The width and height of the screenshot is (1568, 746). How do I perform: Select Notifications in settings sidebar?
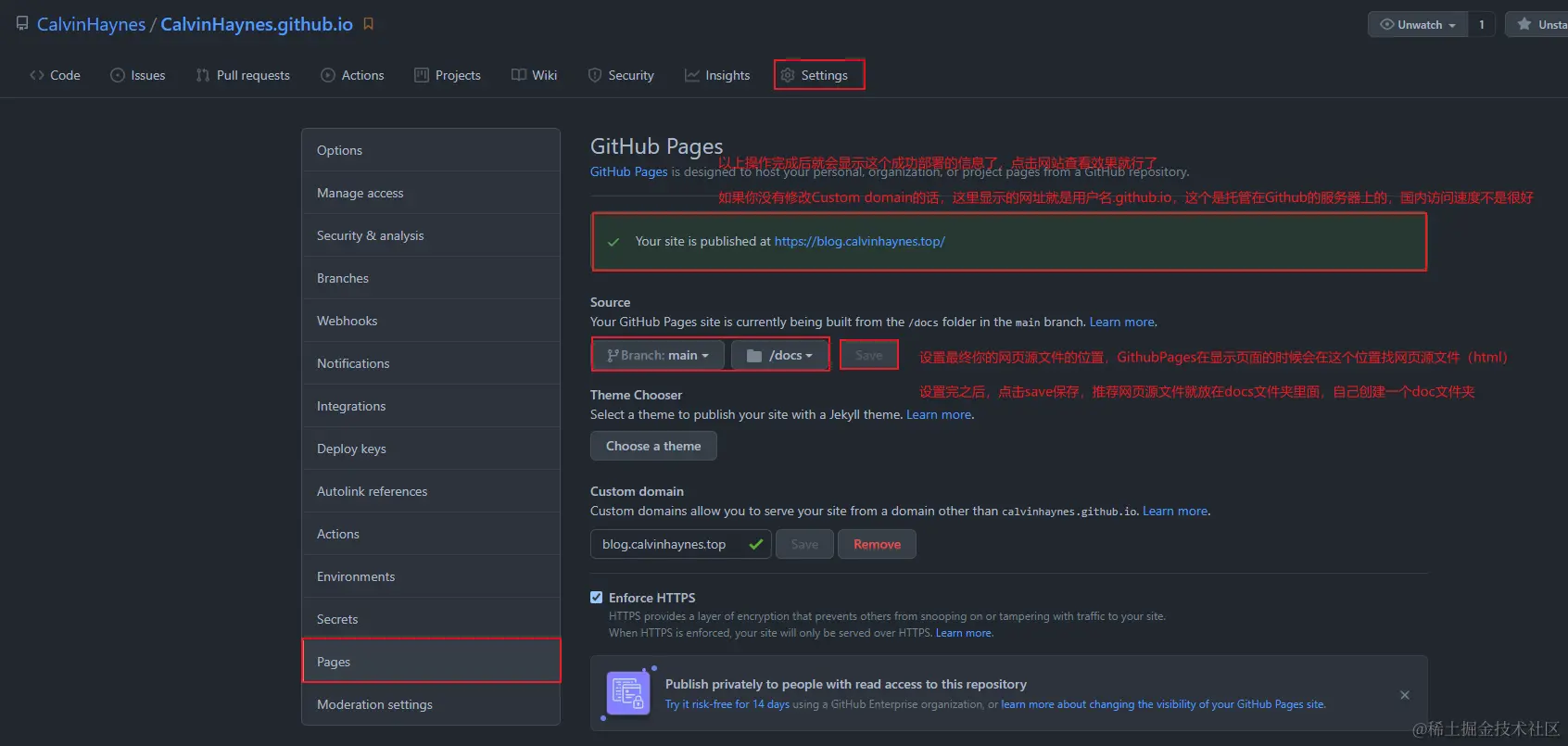[431, 363]
